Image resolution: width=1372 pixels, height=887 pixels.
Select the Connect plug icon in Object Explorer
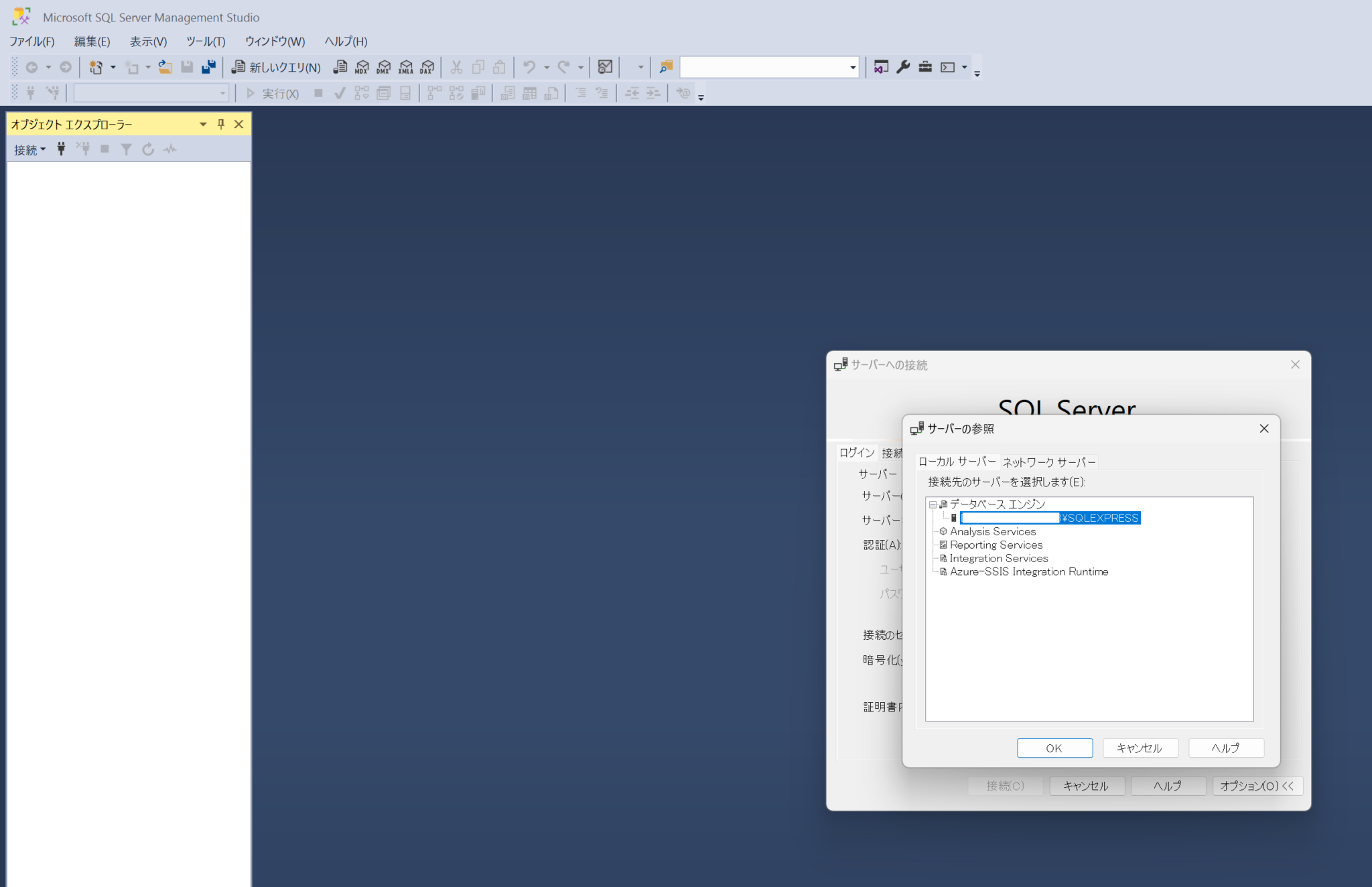click(61, 149)
